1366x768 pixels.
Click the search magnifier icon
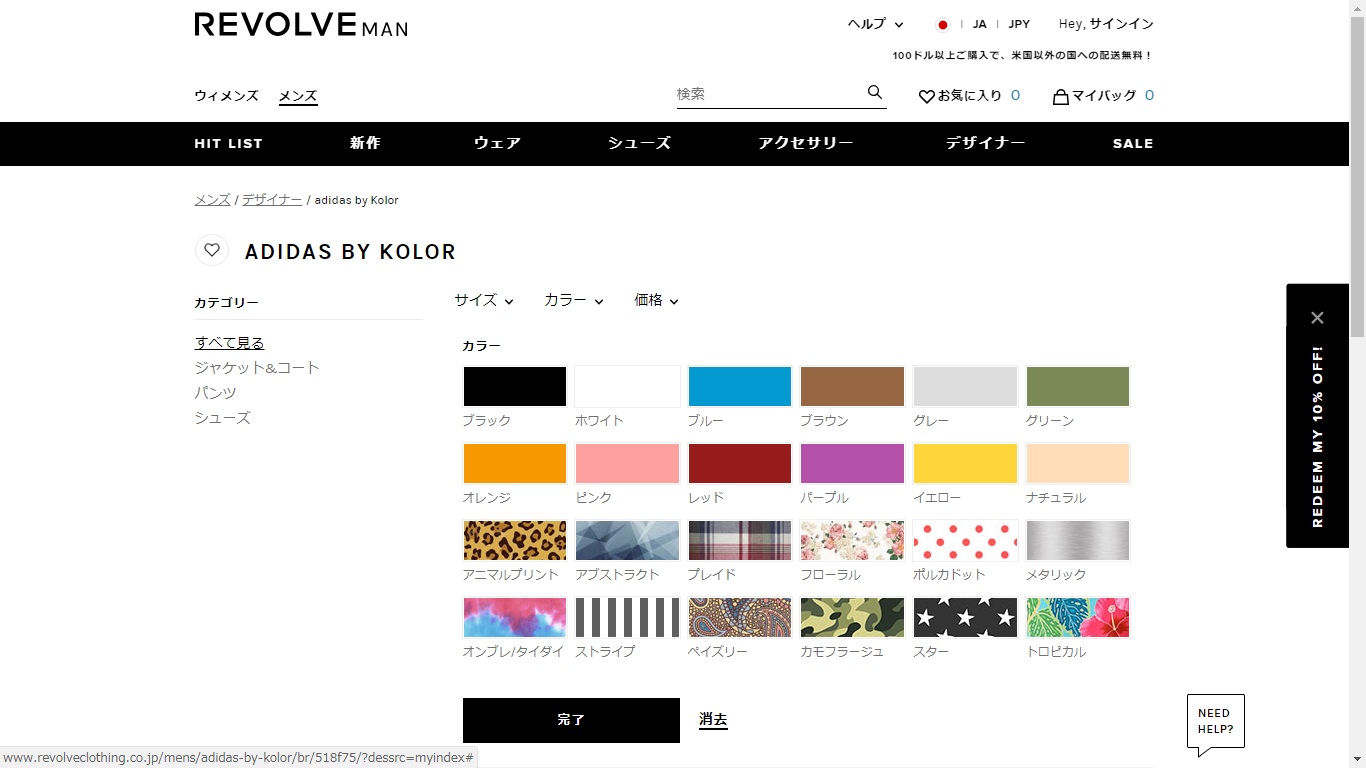point(875,93)
